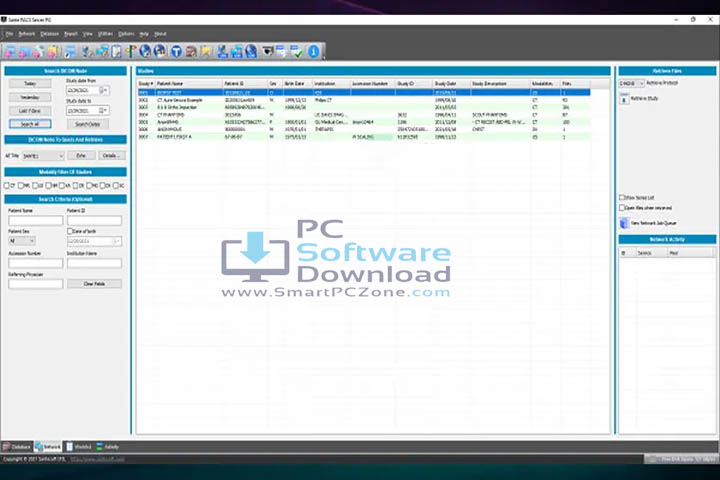Switch to the Network bottom tab
Image resolution: width=720 pixels, height=480 pixels.
48,446
